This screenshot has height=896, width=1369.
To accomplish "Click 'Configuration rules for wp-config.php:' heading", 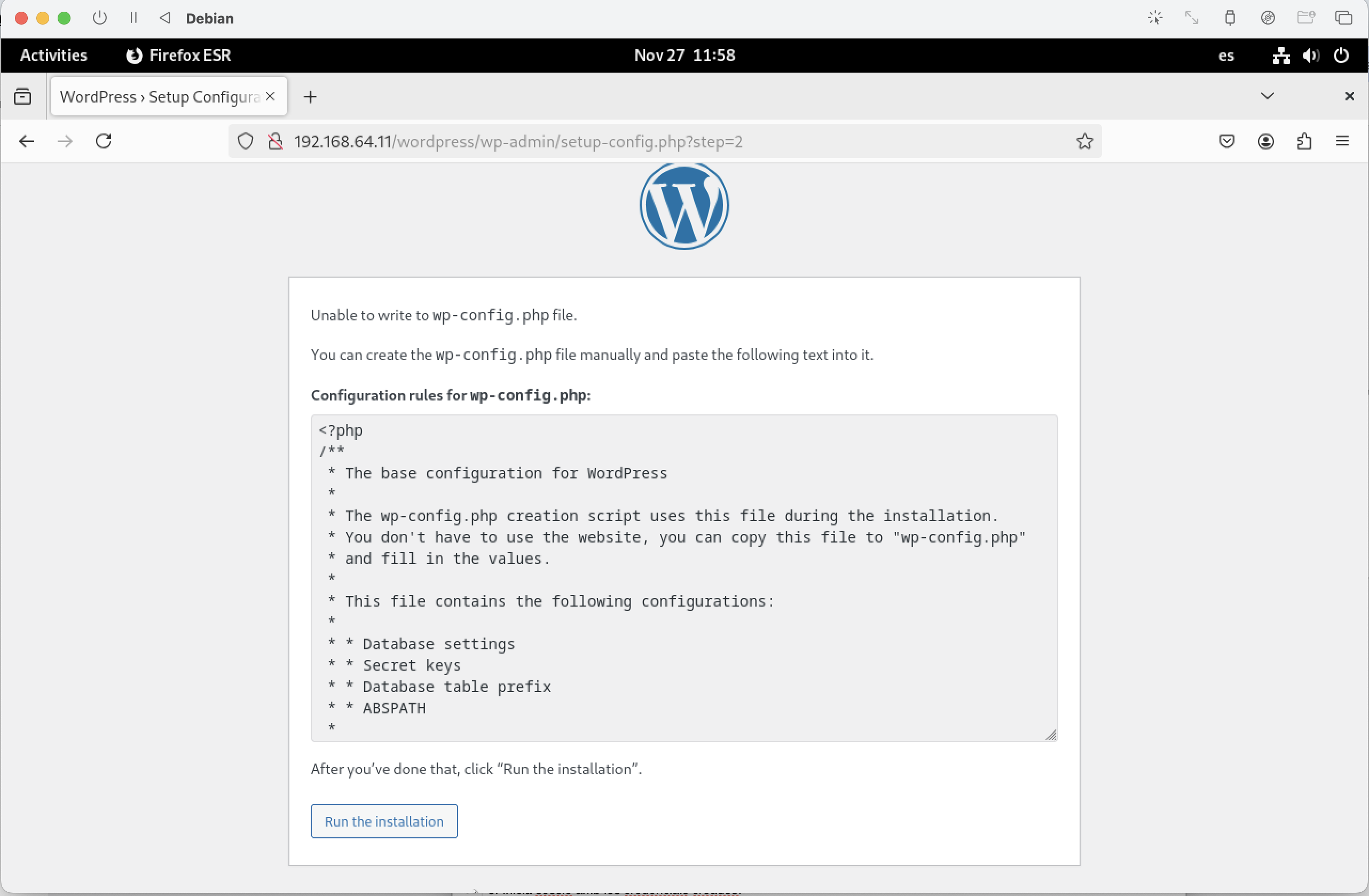I will coord(451,395).
